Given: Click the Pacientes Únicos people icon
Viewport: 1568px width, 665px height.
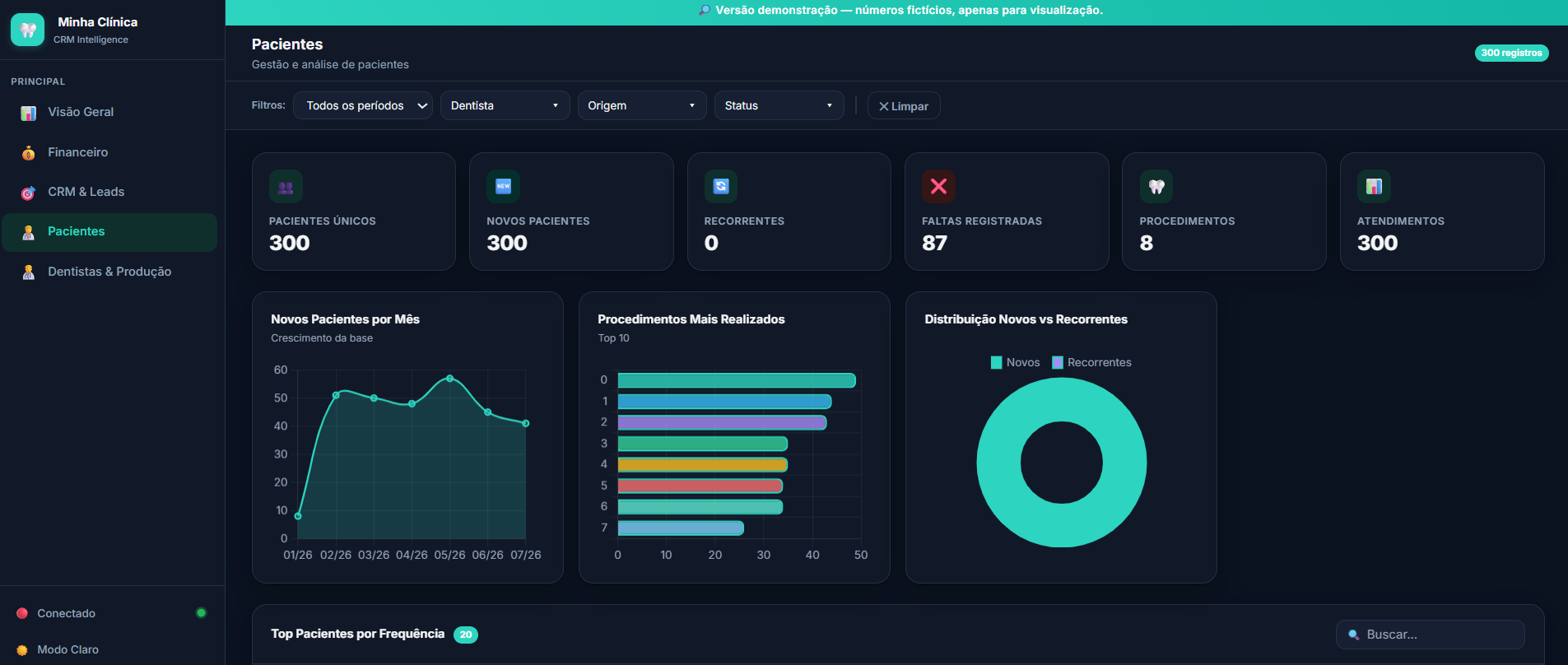Looking at the screenshot, I should (x=286, y=187).
